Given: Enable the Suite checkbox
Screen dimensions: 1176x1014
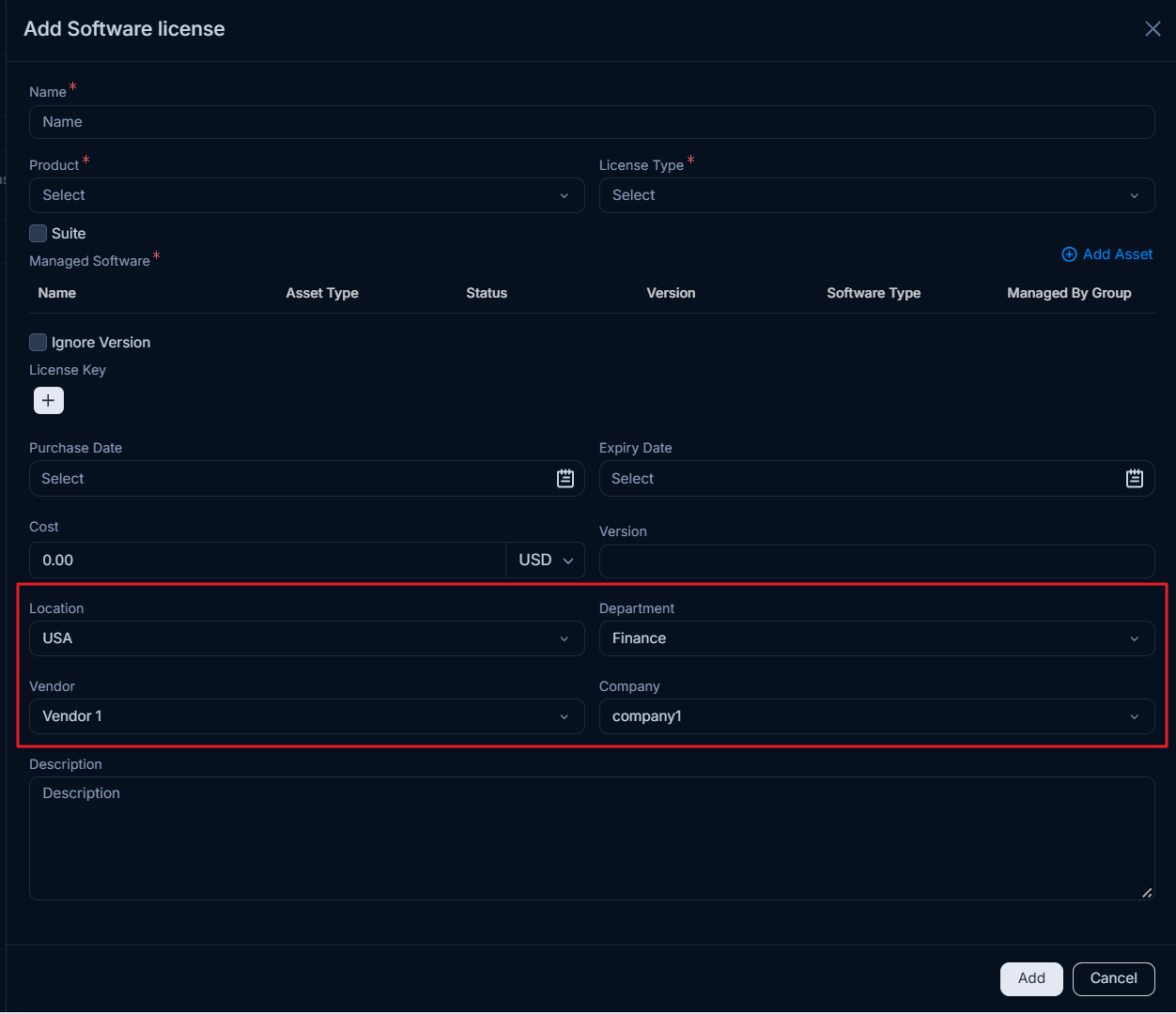Looking at the screenshot, I should 39,233.
